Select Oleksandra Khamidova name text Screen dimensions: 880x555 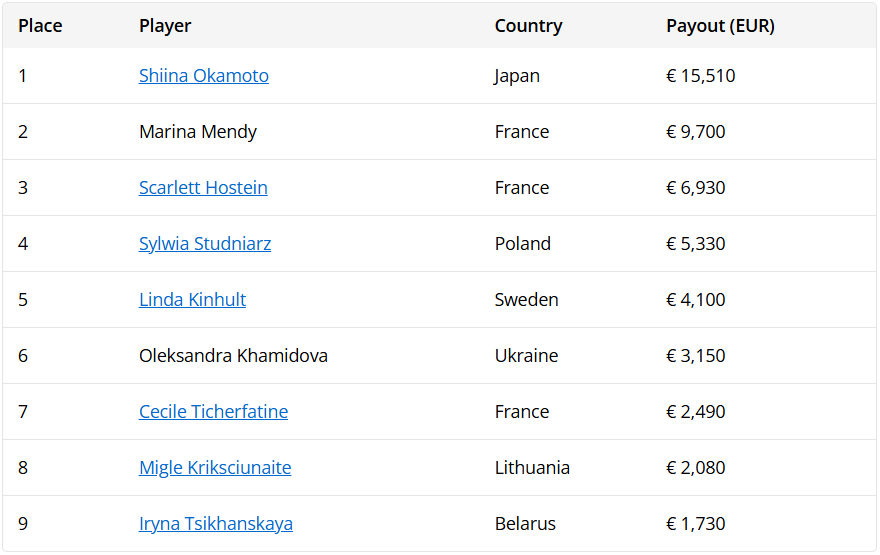tap(233, 356)
